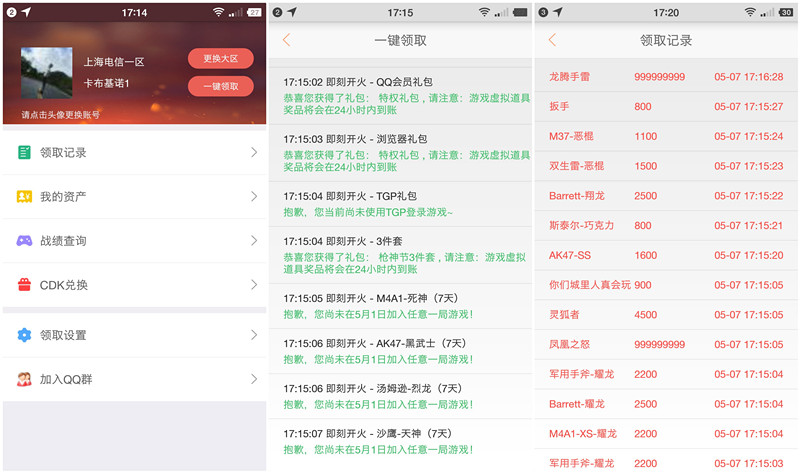800x473 pixels.
Task: Select the 你们城里人真会玩 record row
Action: pyautogui.click(x=666, y=285)
